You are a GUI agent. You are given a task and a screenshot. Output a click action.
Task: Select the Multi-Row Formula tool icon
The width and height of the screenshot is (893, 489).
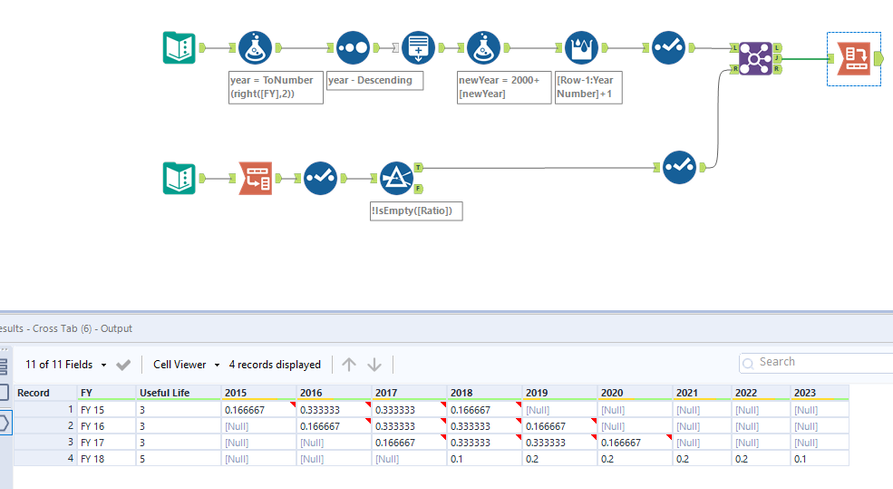tap(581, 48)
